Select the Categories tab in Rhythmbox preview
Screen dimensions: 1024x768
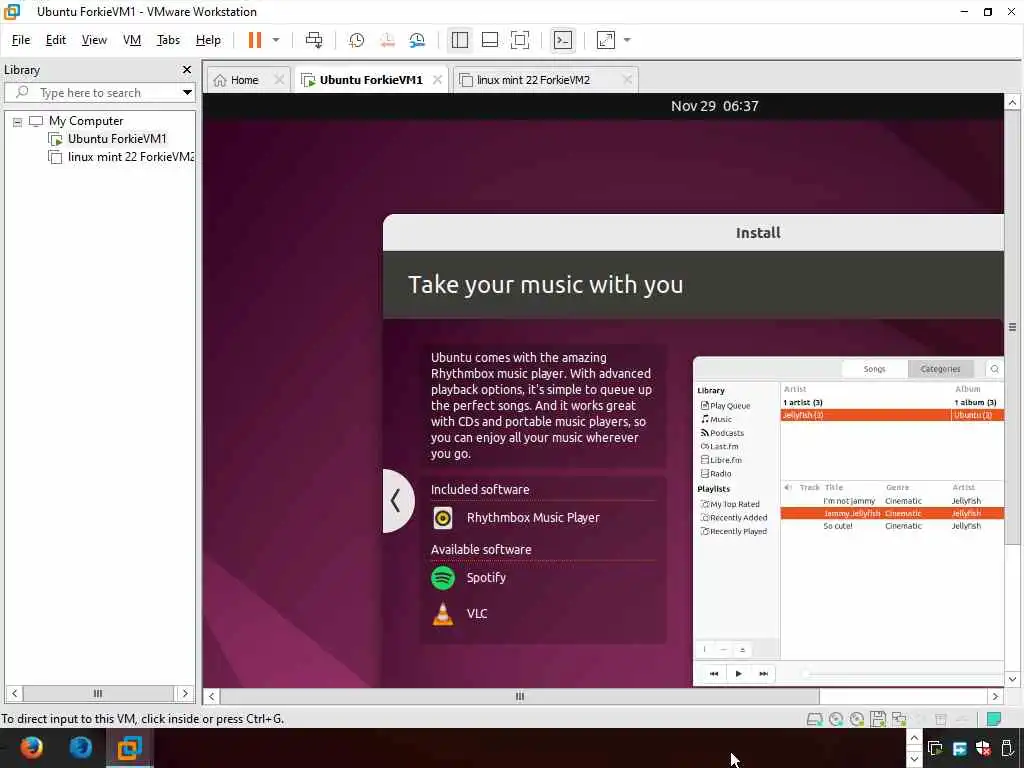(x=940, y=369)
